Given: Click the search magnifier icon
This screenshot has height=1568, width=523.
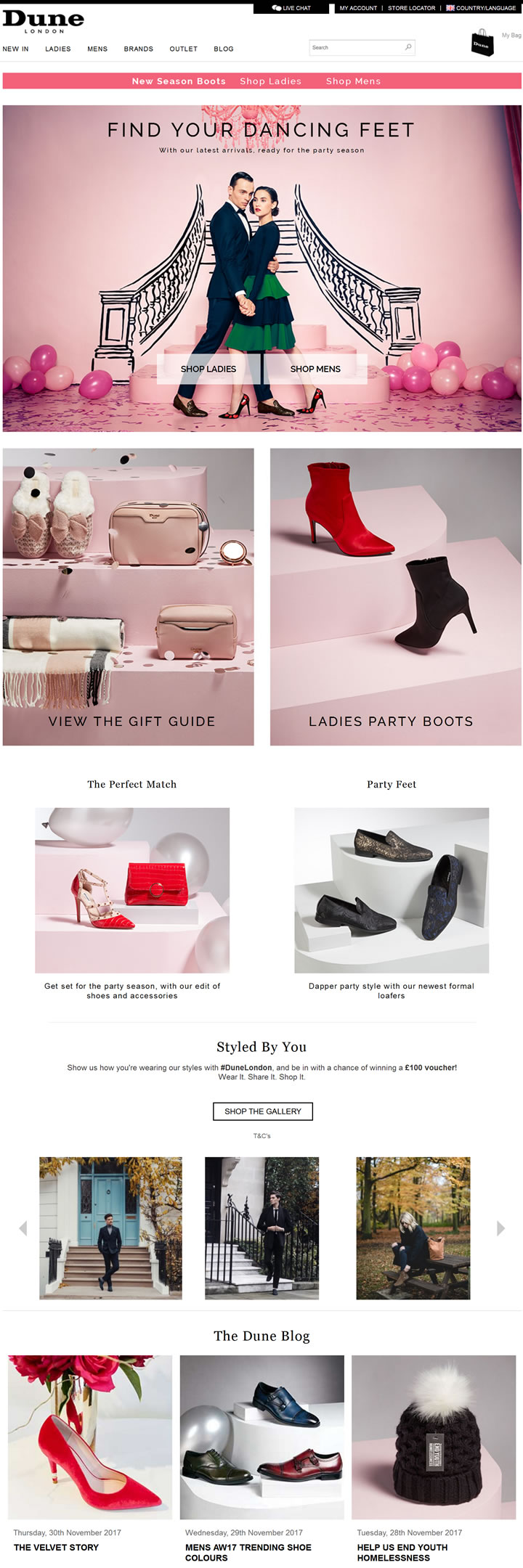Looking at the screenshot, I should [x=408, y=47].
